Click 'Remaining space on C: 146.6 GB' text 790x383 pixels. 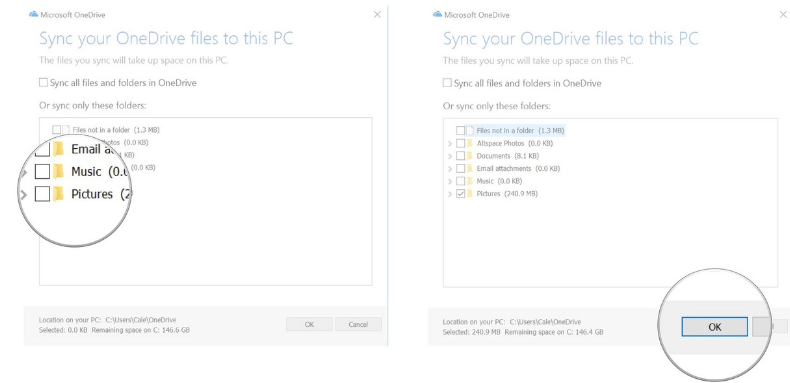[141, 331]
